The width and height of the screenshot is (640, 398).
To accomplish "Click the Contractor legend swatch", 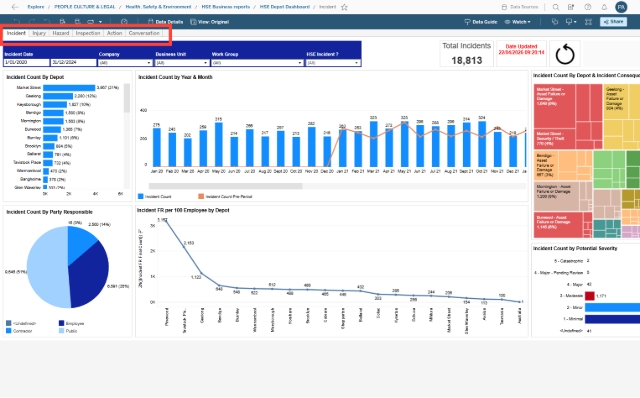I will (x=9, y=331).
